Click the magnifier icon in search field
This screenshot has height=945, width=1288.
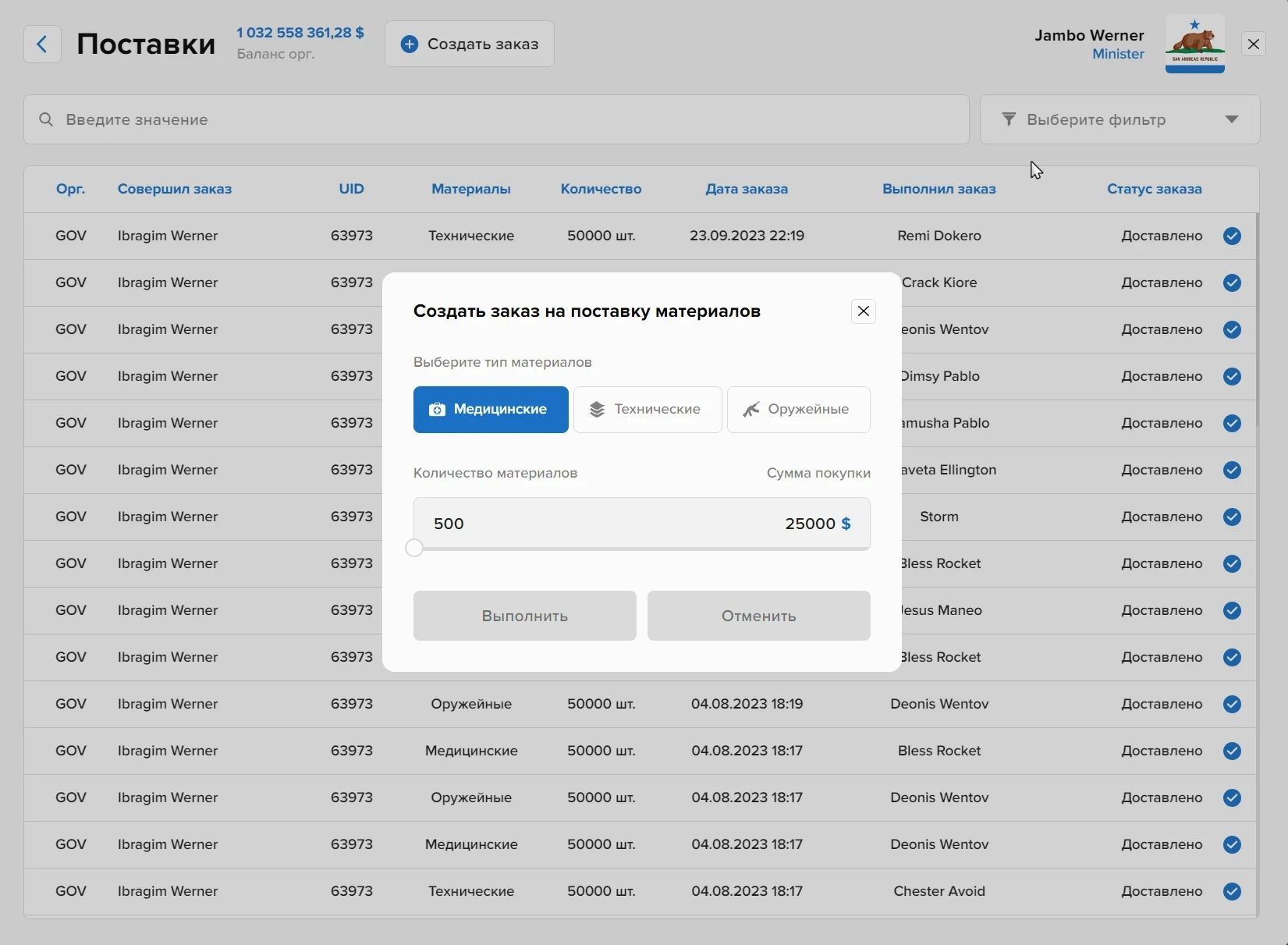[x=46, y=119]
